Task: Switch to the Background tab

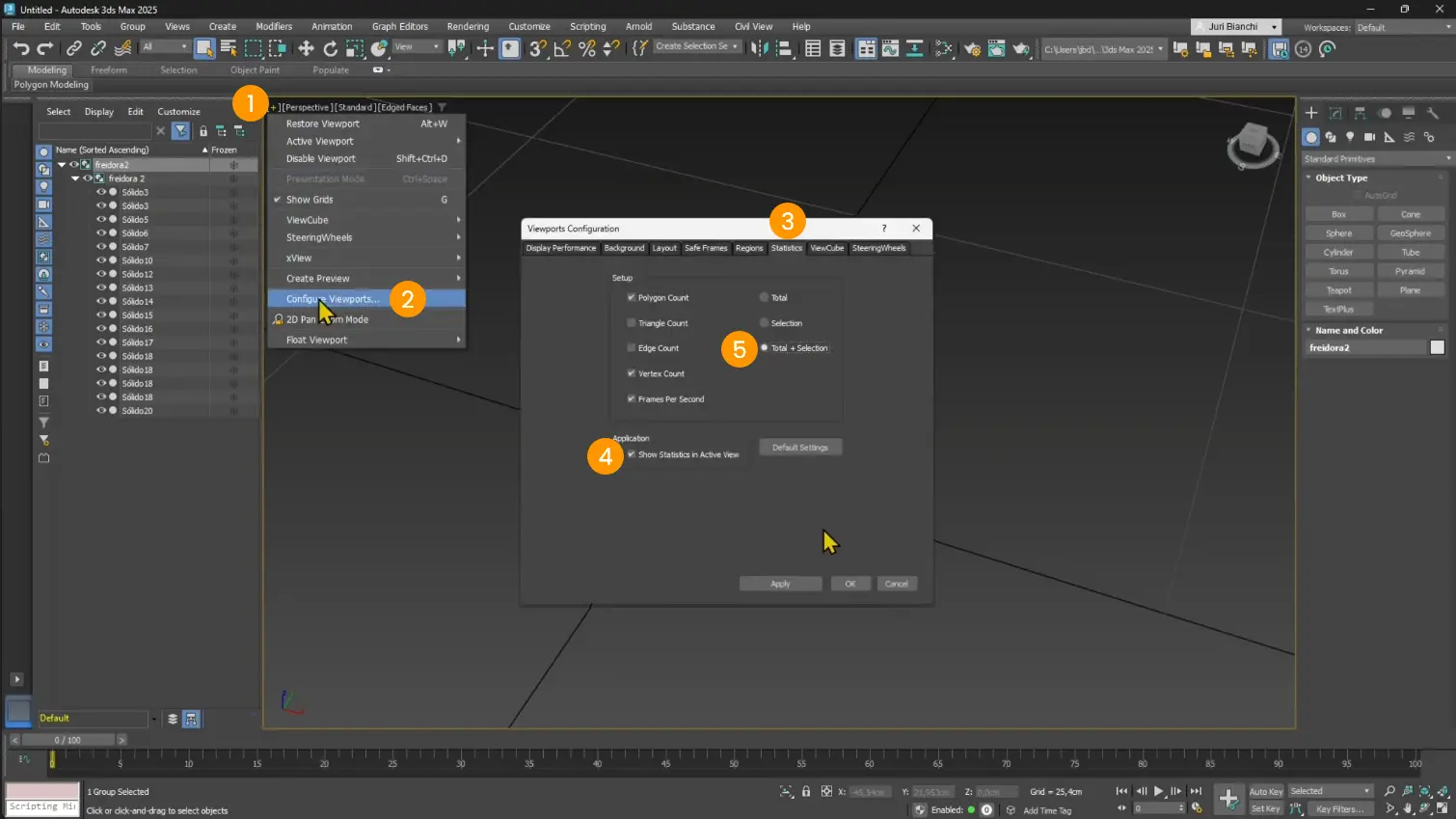Action: (x=624, y=248)
